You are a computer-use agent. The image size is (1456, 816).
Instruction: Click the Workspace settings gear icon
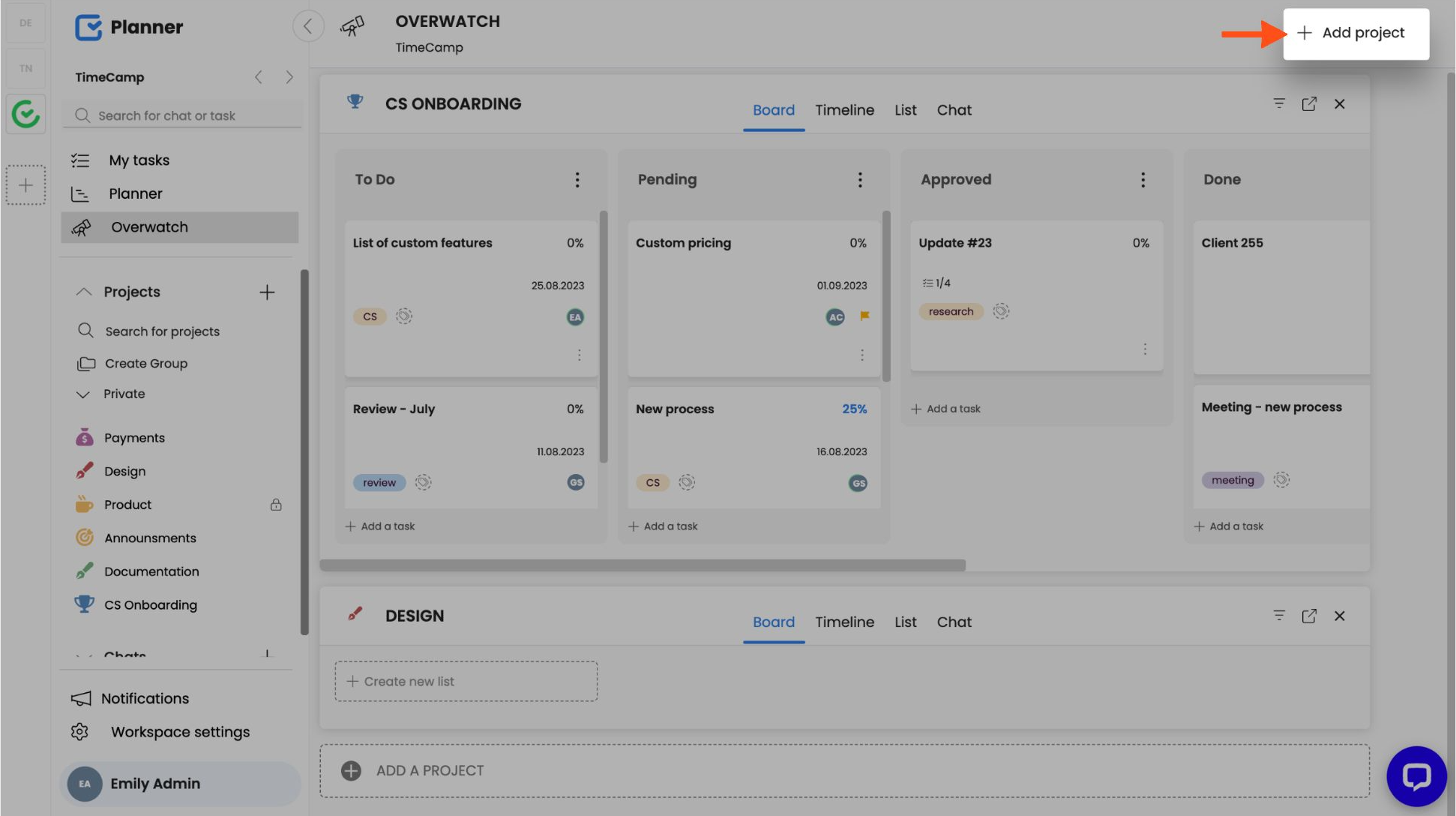click(x=79, y=732)
